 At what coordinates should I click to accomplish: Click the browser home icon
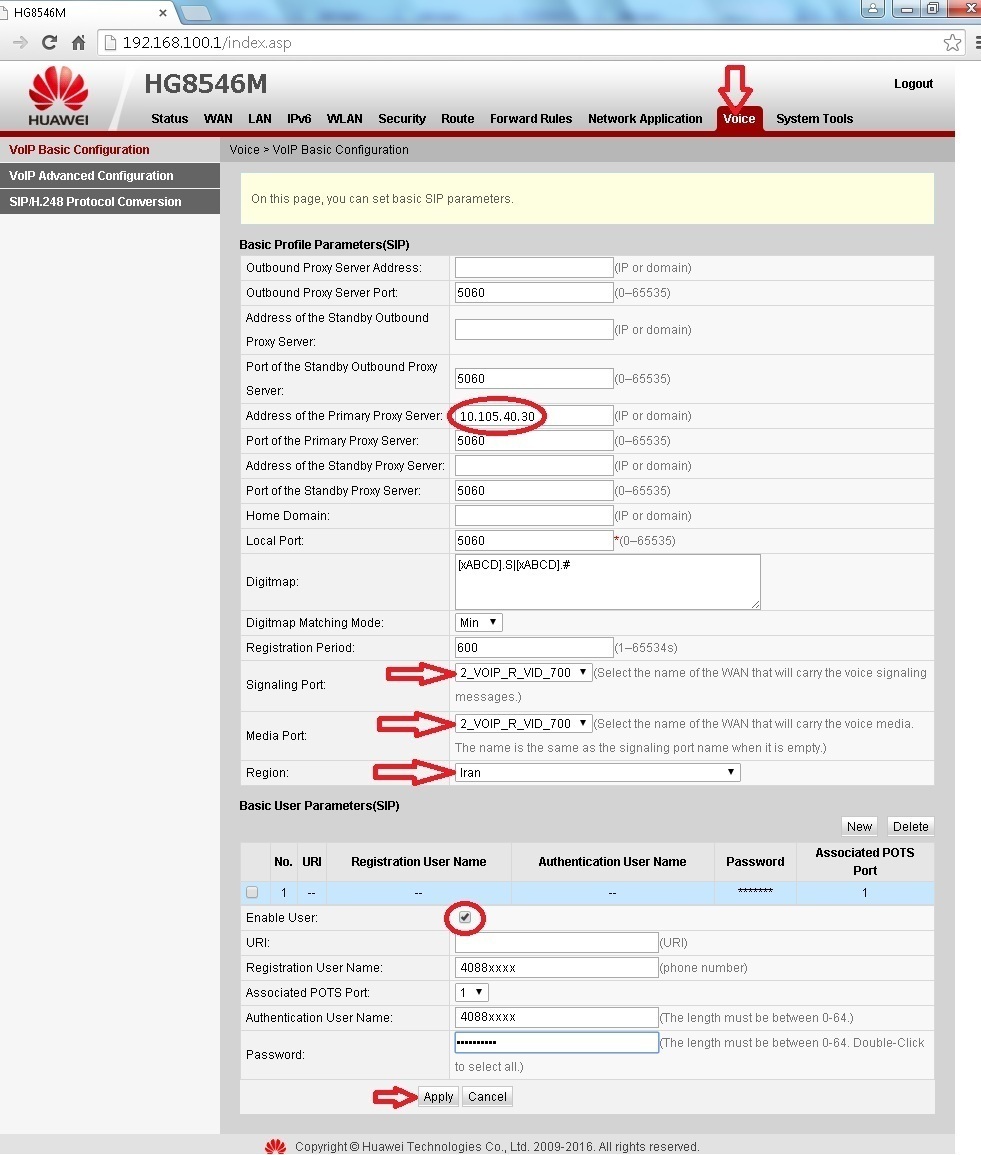coord(78,43)
